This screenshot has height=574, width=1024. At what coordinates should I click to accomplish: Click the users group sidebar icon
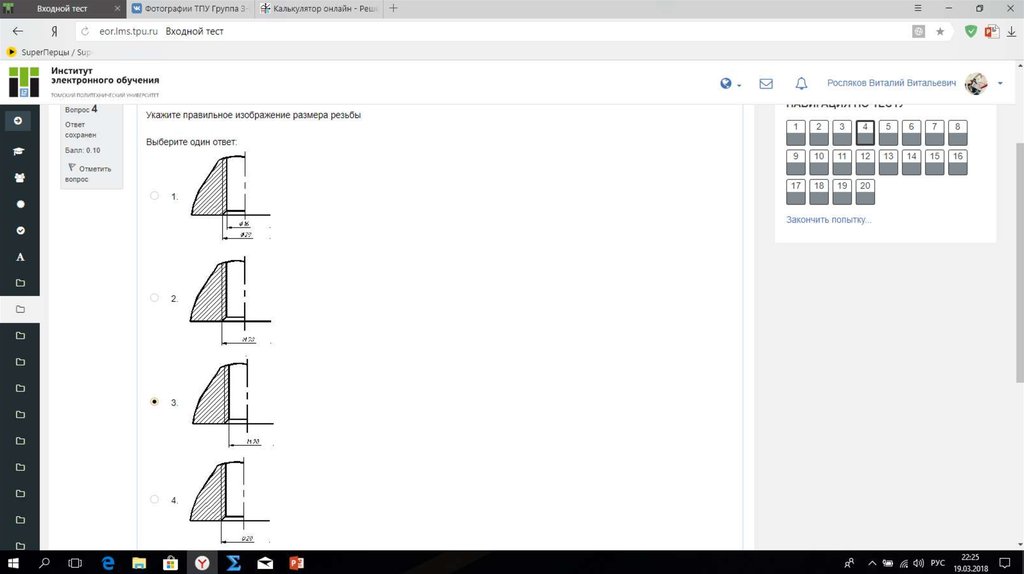point(20,177)
